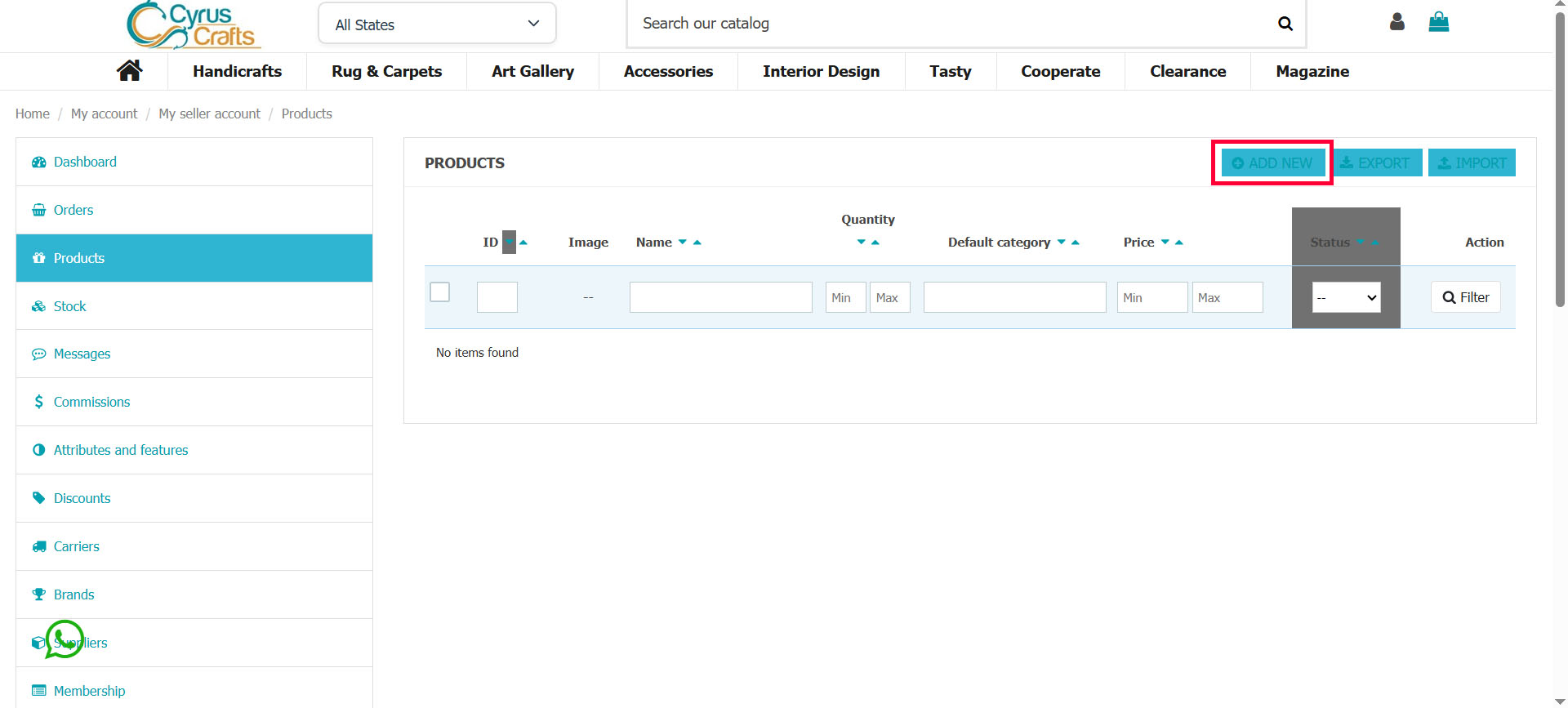Screen dimensions: 1568x708
Task: Open the shopping bag cart icon
Action: click(x=1438, y=22)
